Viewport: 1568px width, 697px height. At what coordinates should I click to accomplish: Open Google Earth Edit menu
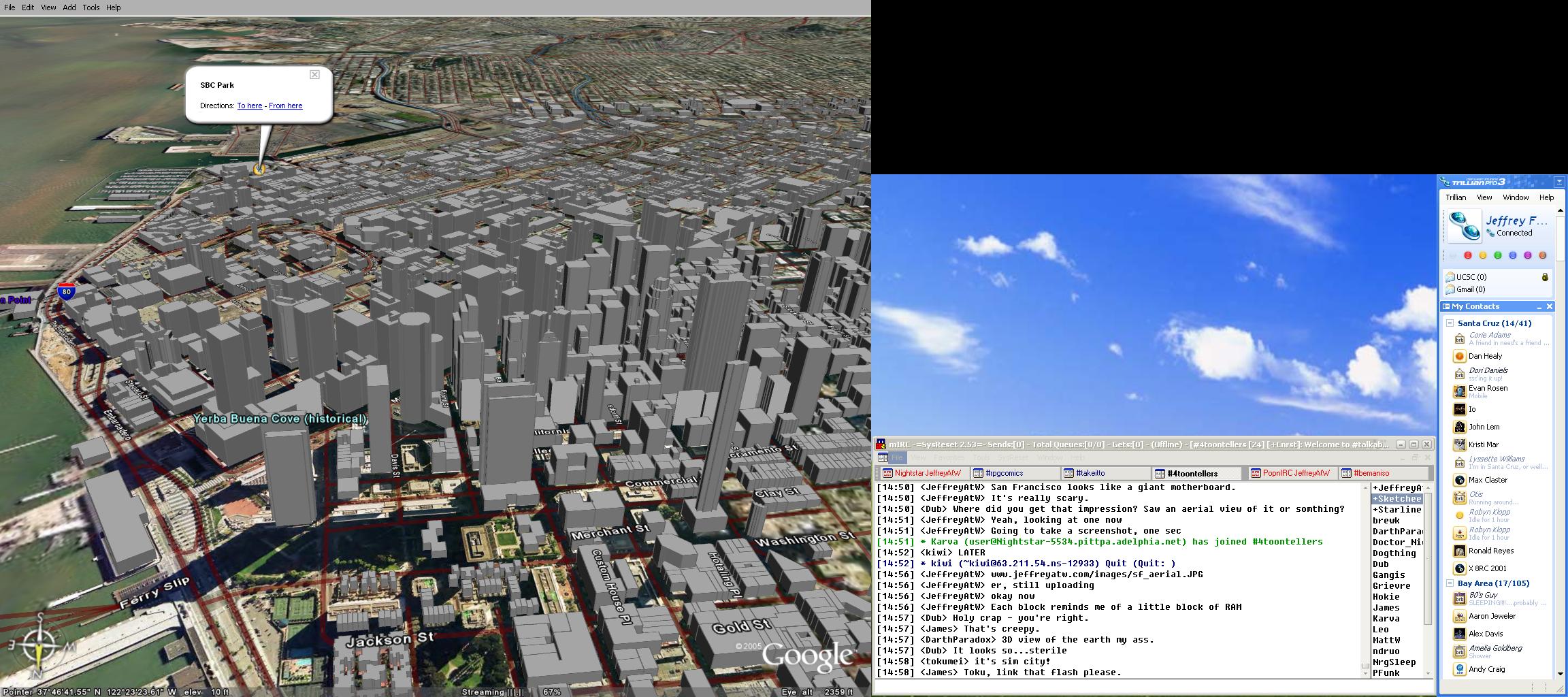click(x=28, y=7)
